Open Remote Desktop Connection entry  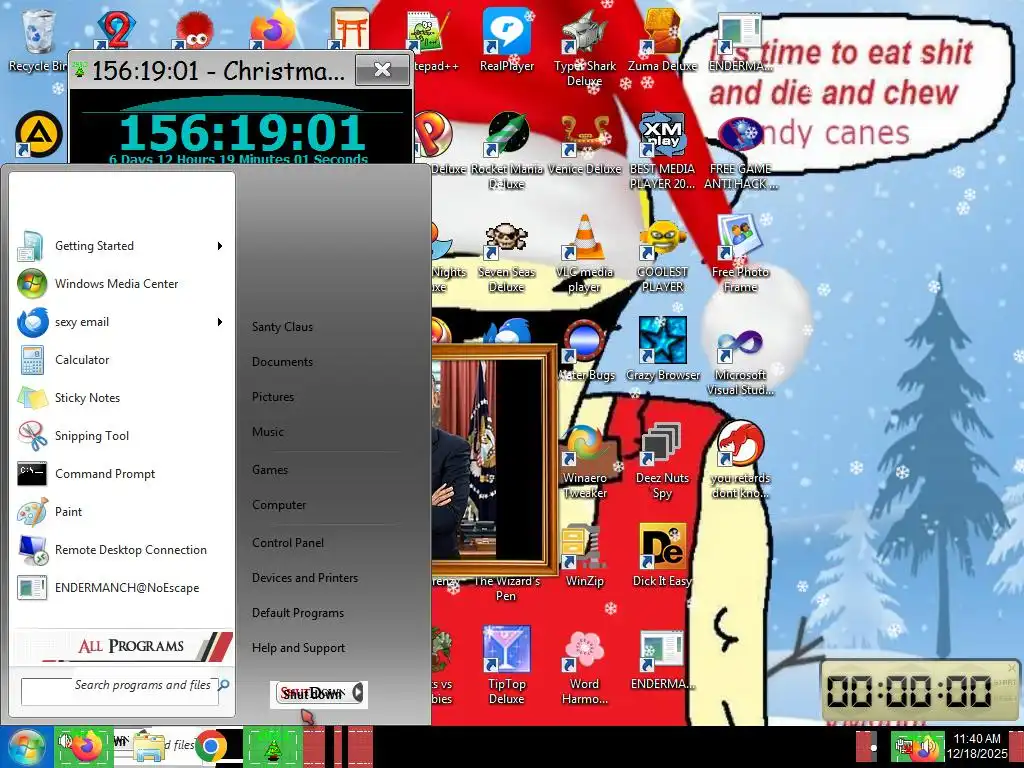[x=121, y=550]
